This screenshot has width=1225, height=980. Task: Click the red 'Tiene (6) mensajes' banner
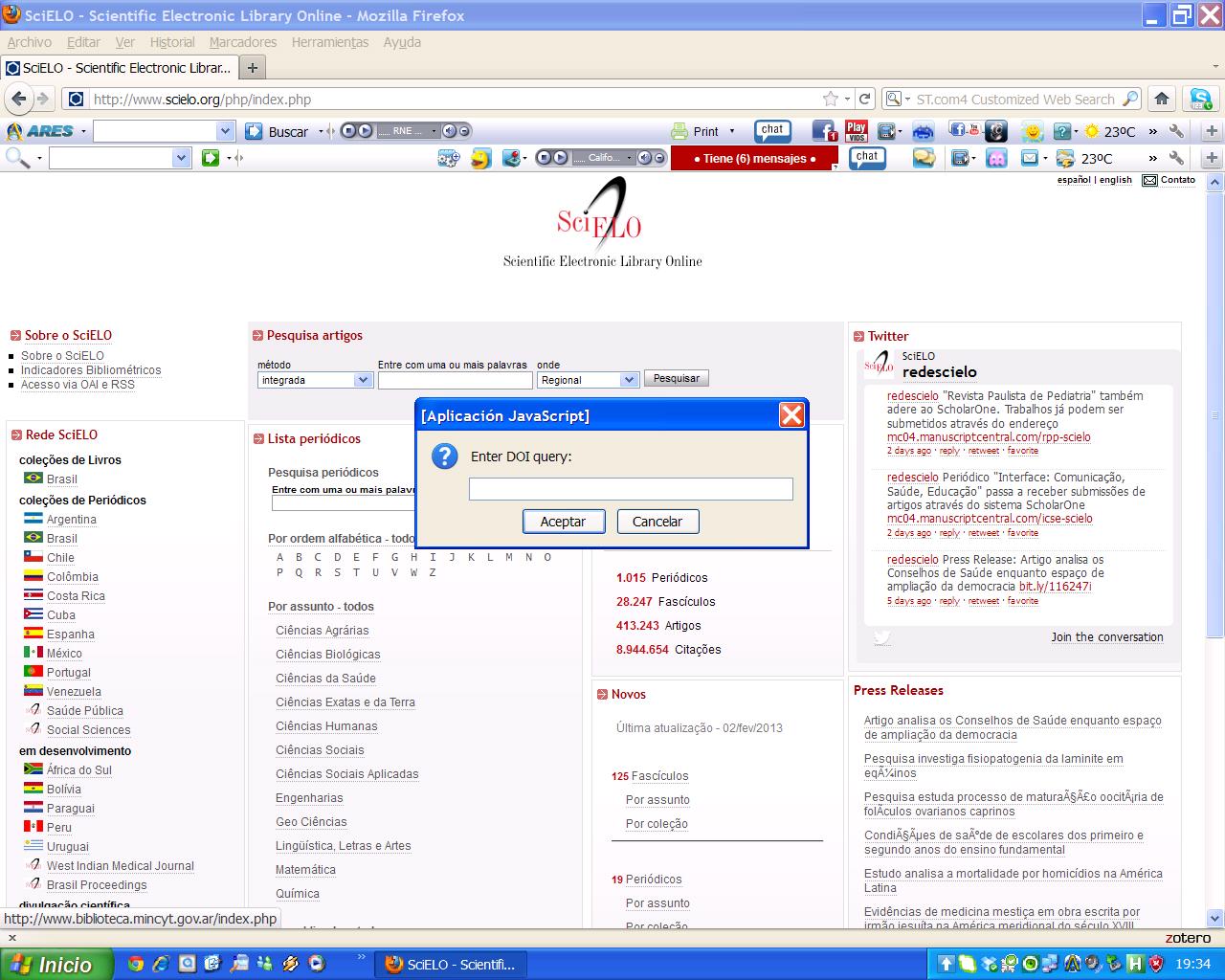pyautogui.click(x=754, y=159)
